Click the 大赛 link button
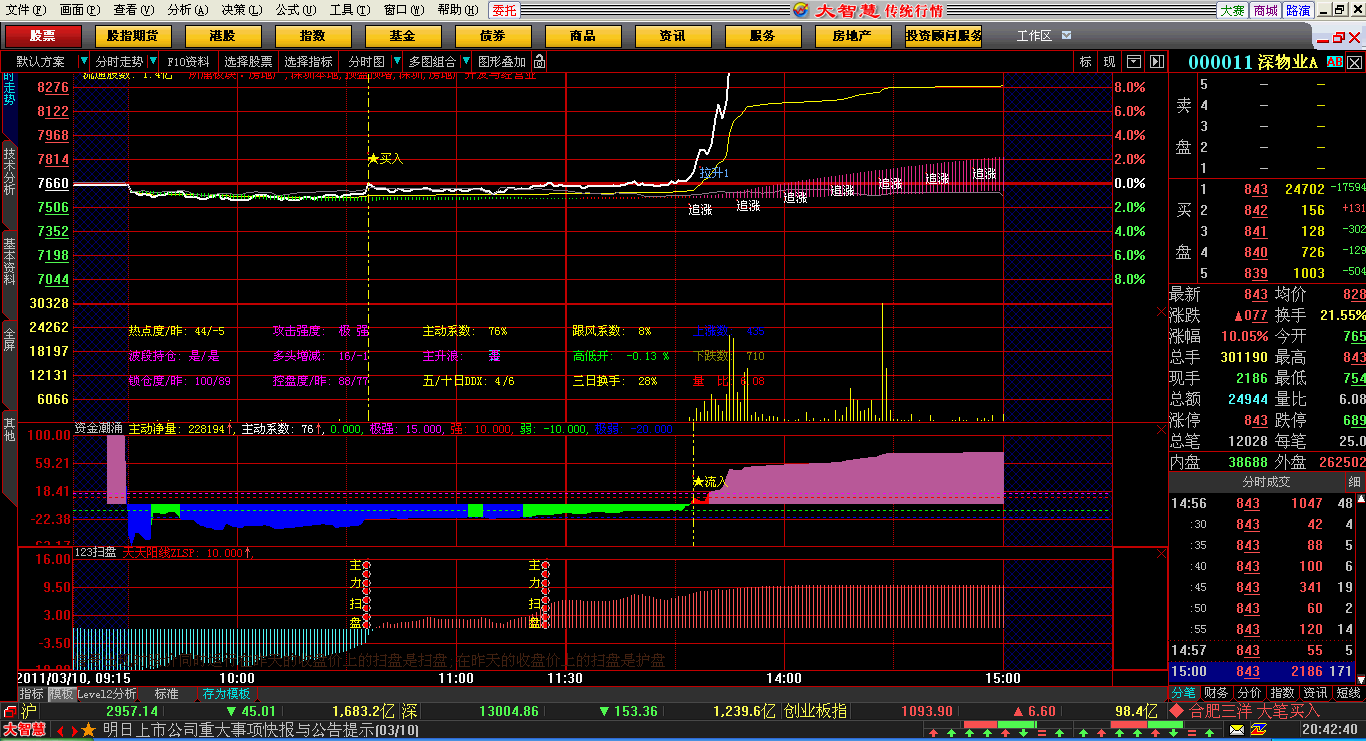Image resolution: width=1366 pixels, height=741 pixels. click(1233, 10)
